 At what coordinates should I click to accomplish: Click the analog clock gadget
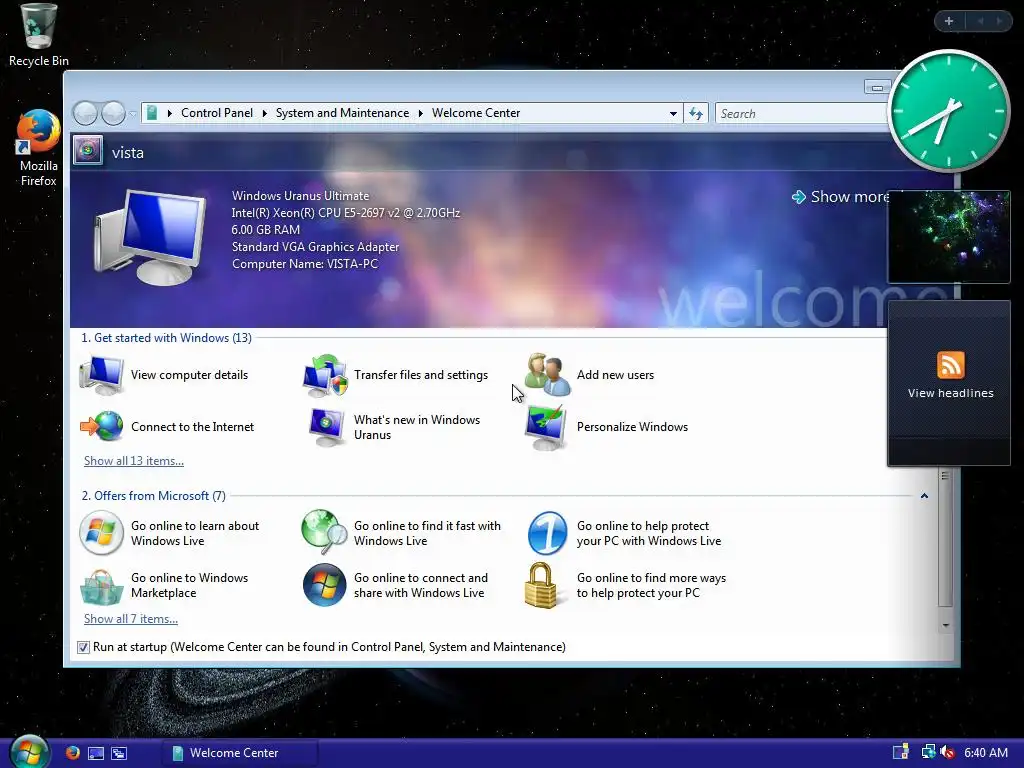(948, 111)
